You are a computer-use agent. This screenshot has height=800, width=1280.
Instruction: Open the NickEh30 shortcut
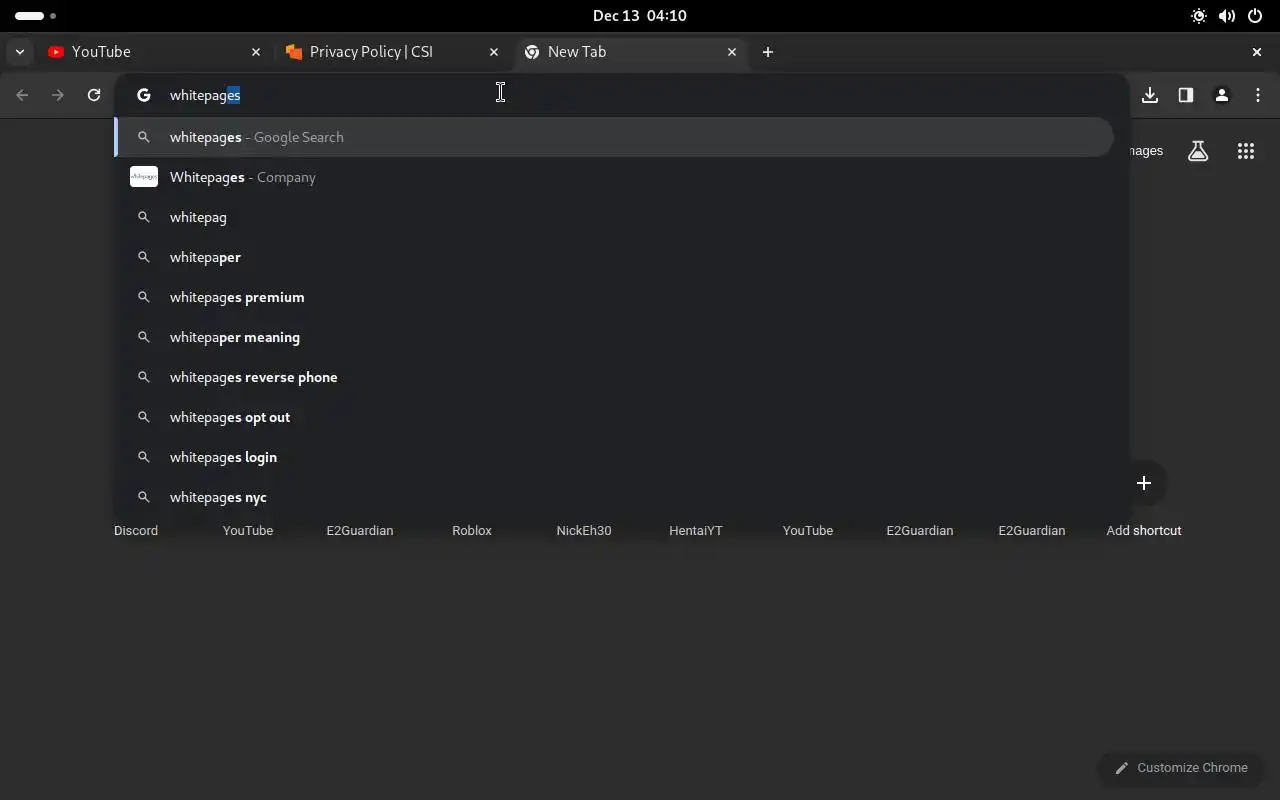point(584,530)
